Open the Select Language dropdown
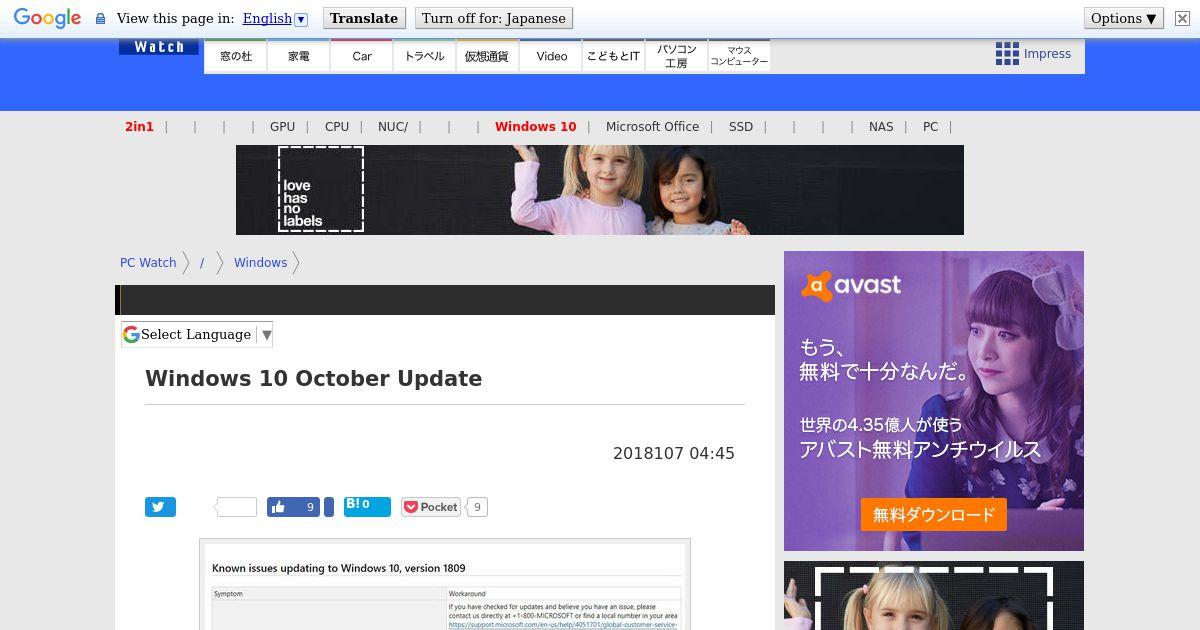Image resolution: width=1200 pixels, height=630 pixels. pyautogui.click(x=197, y=335)
